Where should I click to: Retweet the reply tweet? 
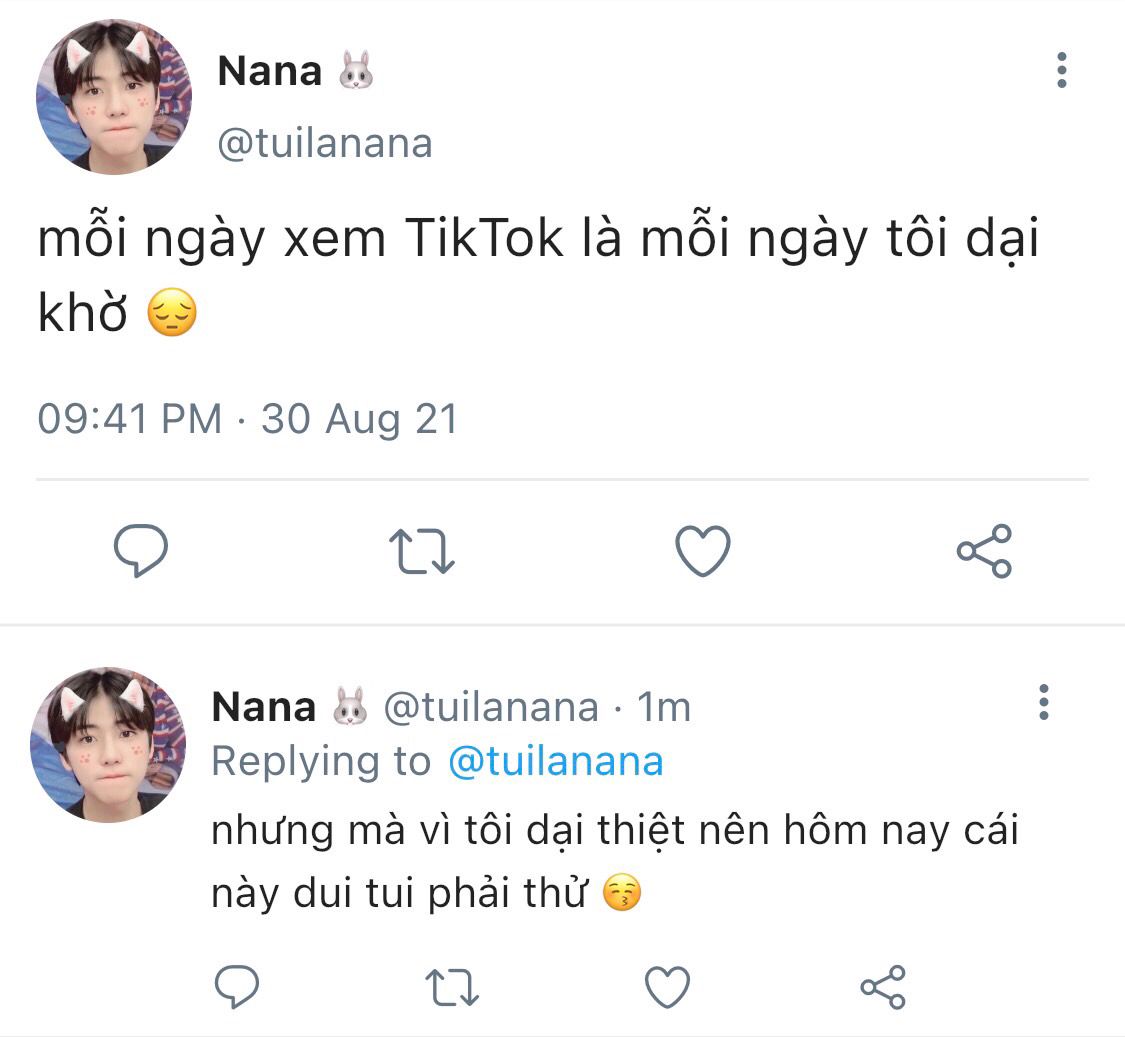pyautogui.click(x=452, y=987)
